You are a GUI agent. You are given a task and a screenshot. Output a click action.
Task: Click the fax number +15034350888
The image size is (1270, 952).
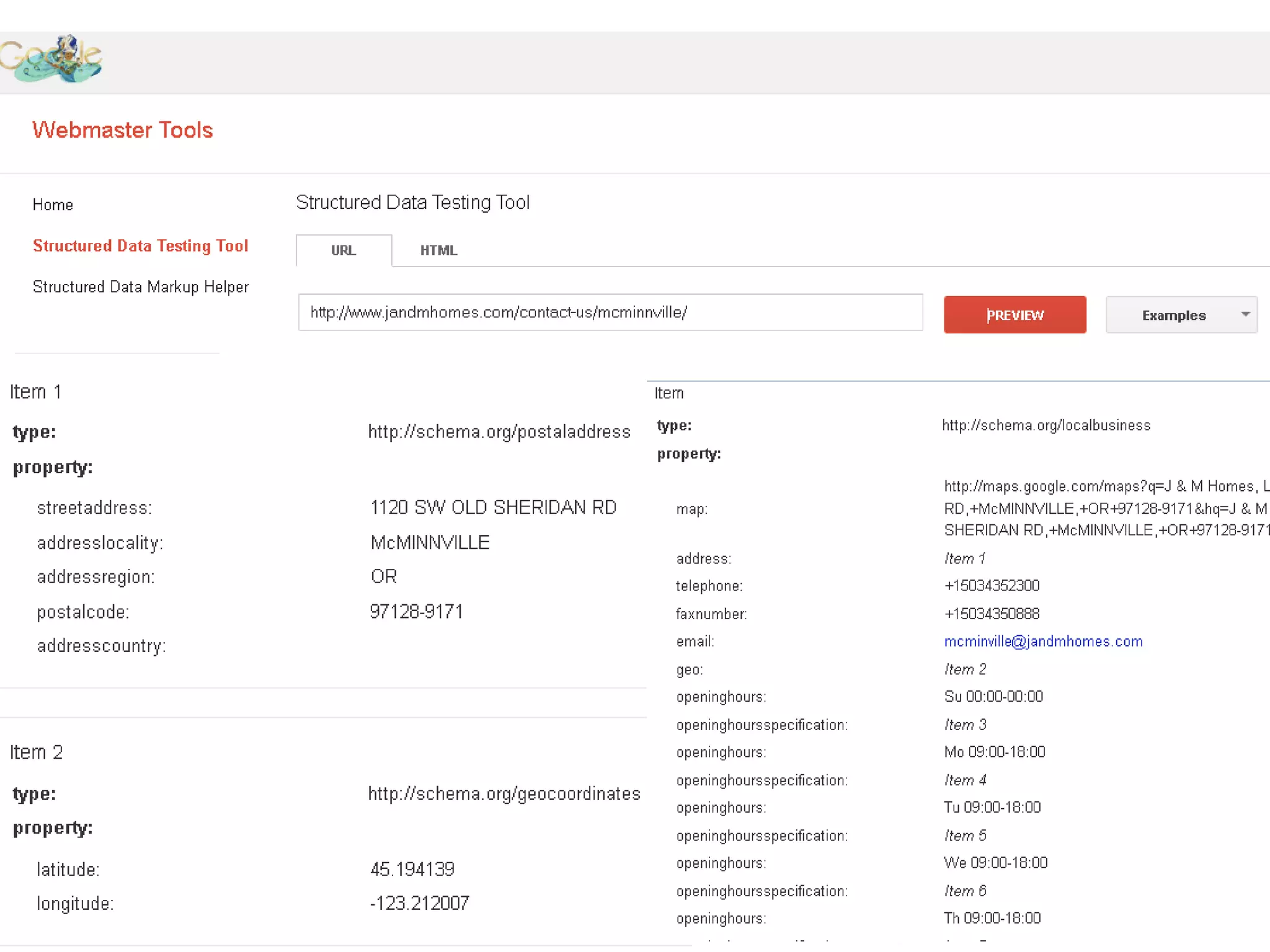pyautogui.click(x=992, y=614)
